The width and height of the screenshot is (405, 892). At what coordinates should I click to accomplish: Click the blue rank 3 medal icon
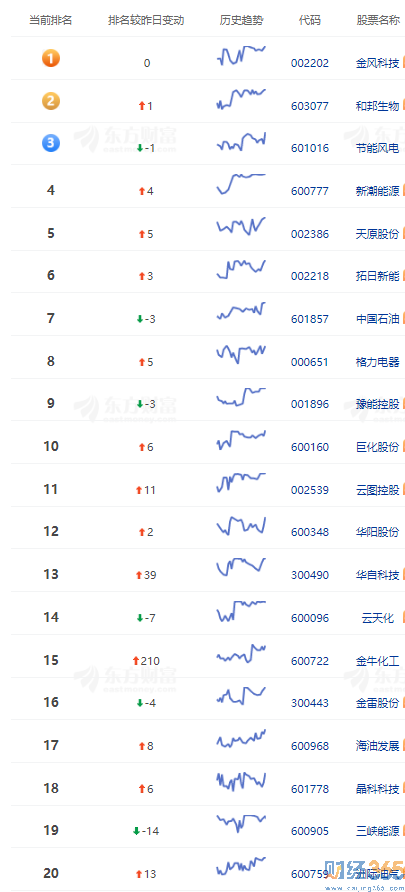click(51, 143)
